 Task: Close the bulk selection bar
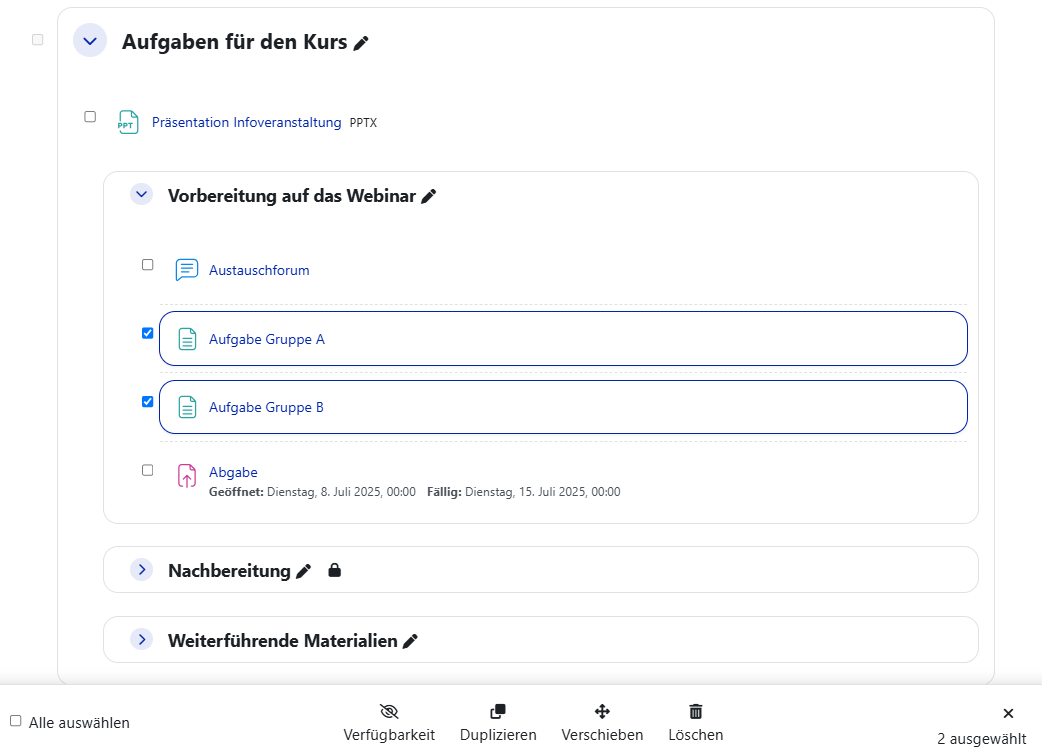1008,713
